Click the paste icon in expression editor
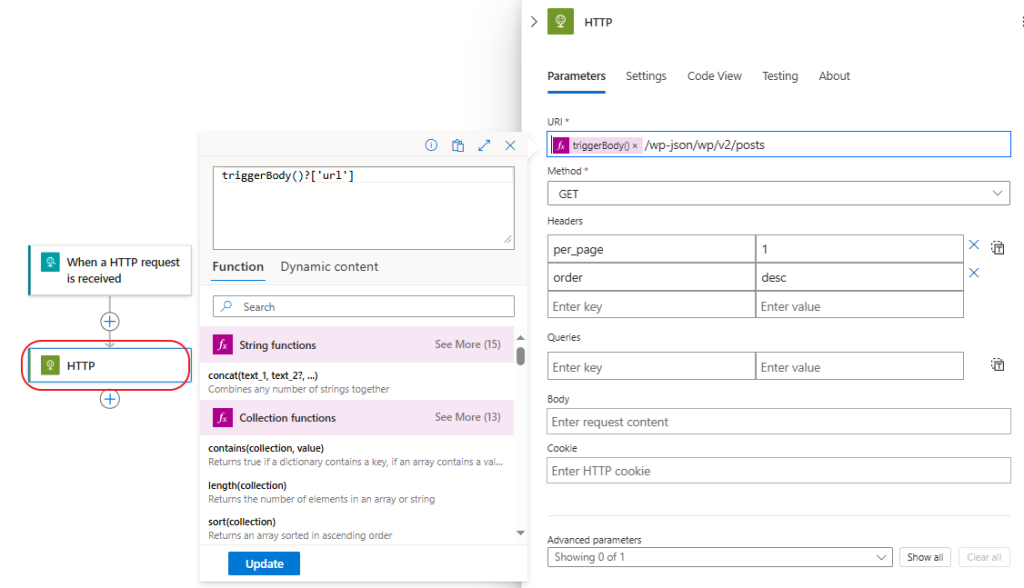This screenshot has width=1024, height=588. pyautogui.click(x=458, y=145)
